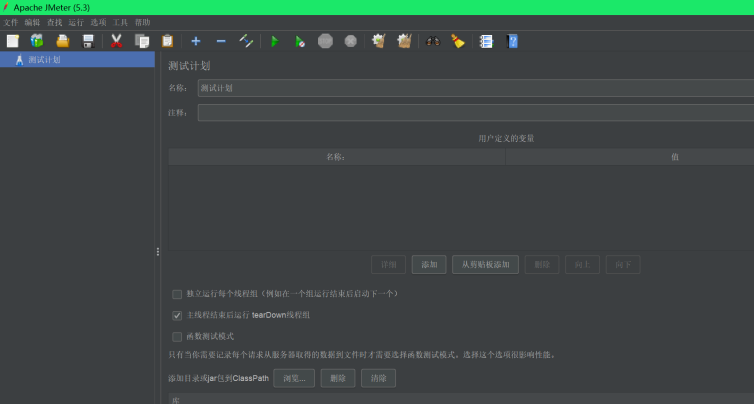Click the 添加 button
This screenshot has width=754, height=405.
[x=429, y=265]
